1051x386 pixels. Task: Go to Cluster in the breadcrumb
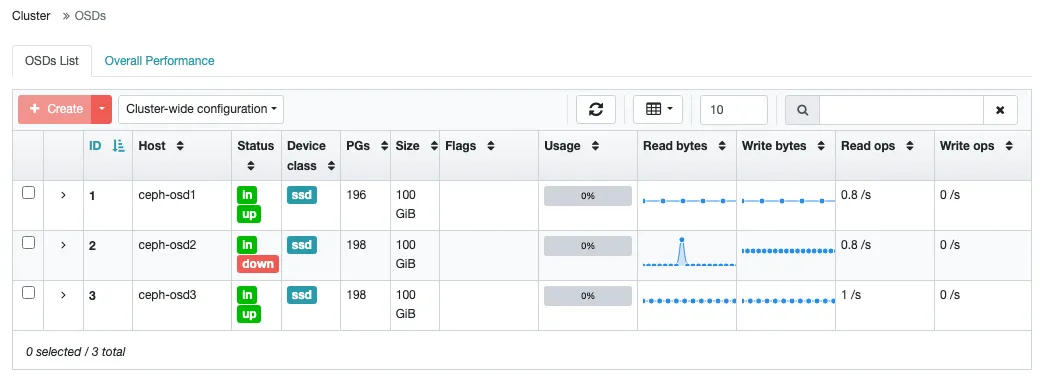pyautogui.click(x=31, y=15)
